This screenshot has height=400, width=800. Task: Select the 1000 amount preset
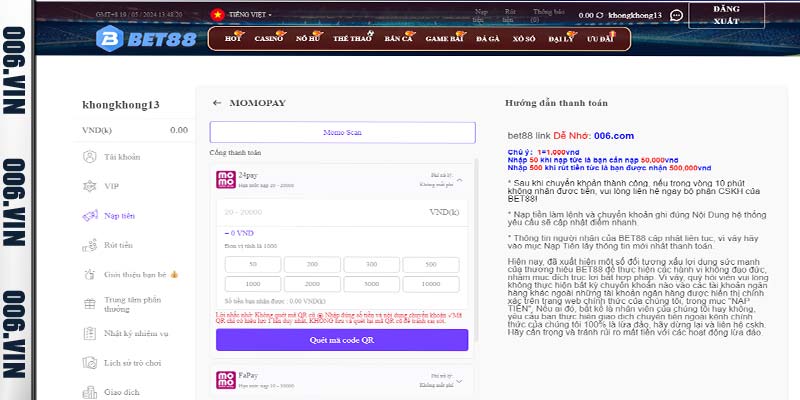[x=253, y=284]
